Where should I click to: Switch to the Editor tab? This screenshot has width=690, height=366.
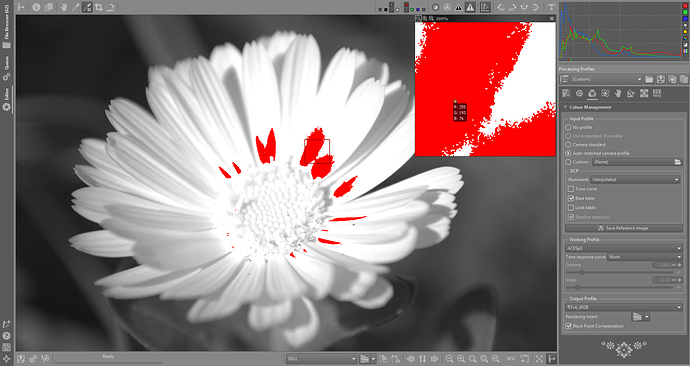pos(7,99)
